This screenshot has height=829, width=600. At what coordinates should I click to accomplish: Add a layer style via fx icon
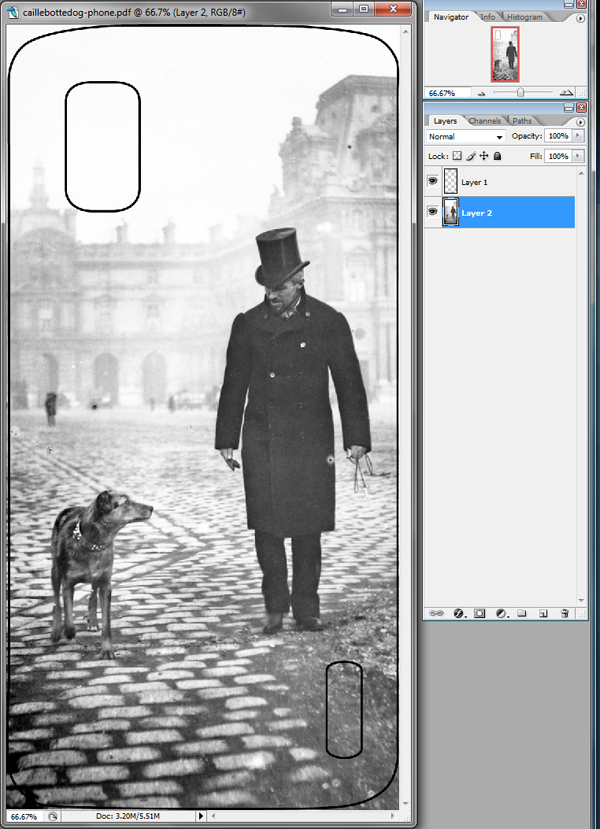point(459,613)
